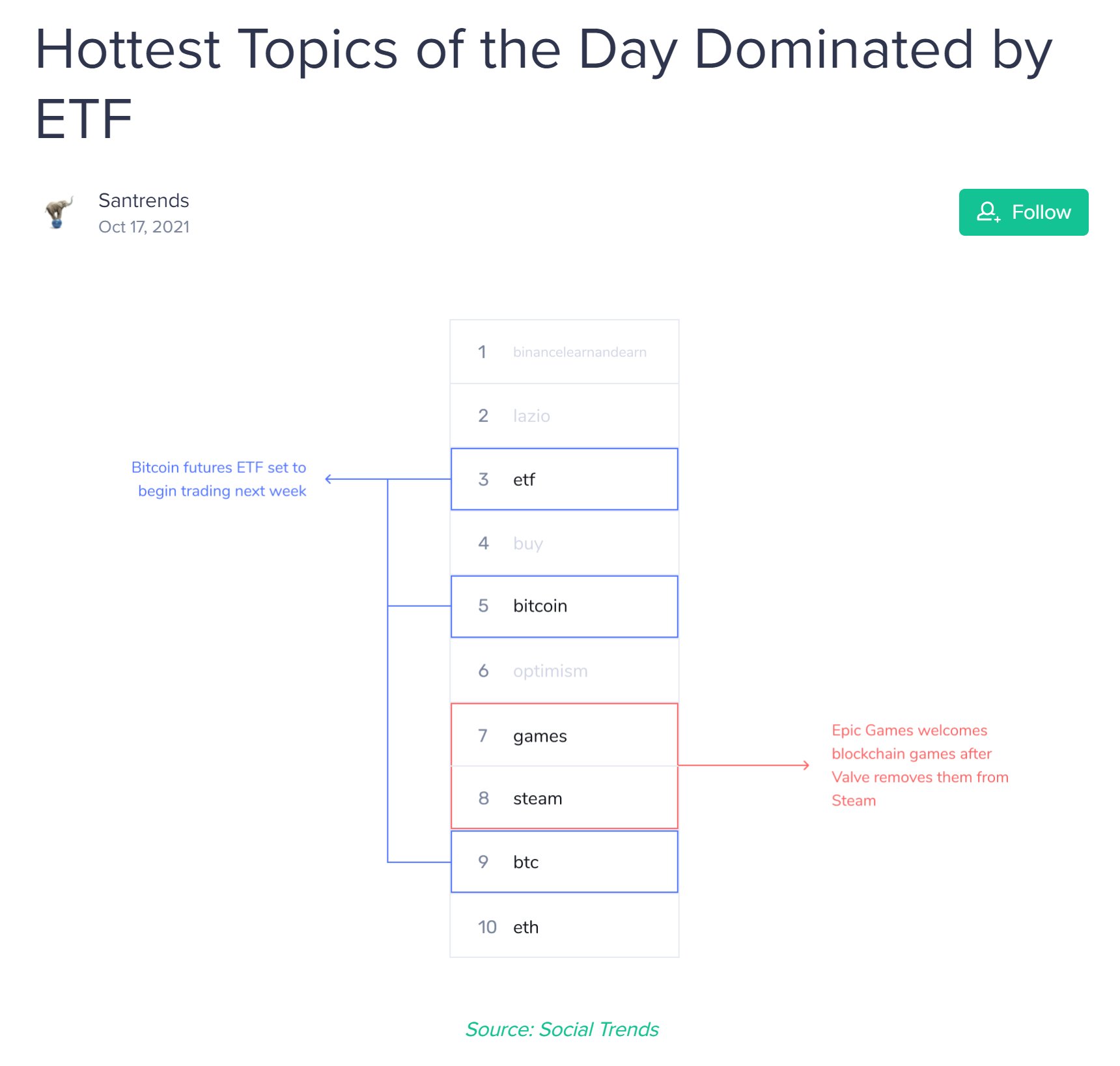This screenshot has height=1066, width=1120.
Task: Click the Oct 17, 2021 date
Action: (144, 227)
